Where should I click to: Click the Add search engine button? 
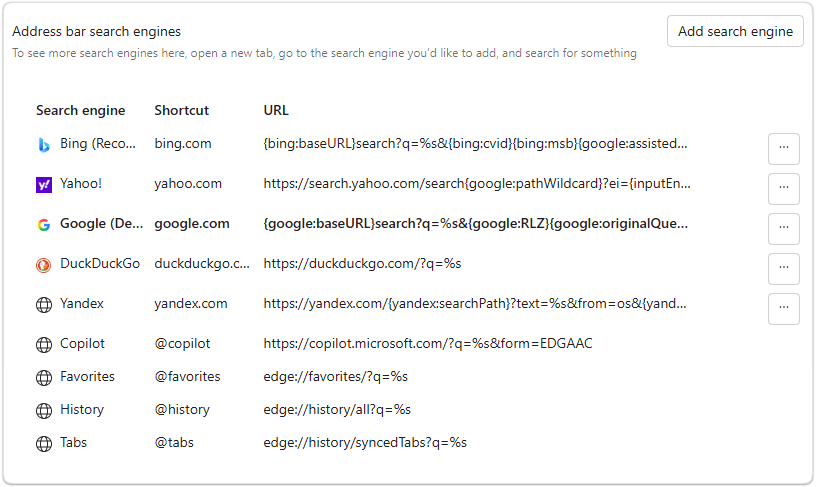pyautogui.click(x=735, y=31)
